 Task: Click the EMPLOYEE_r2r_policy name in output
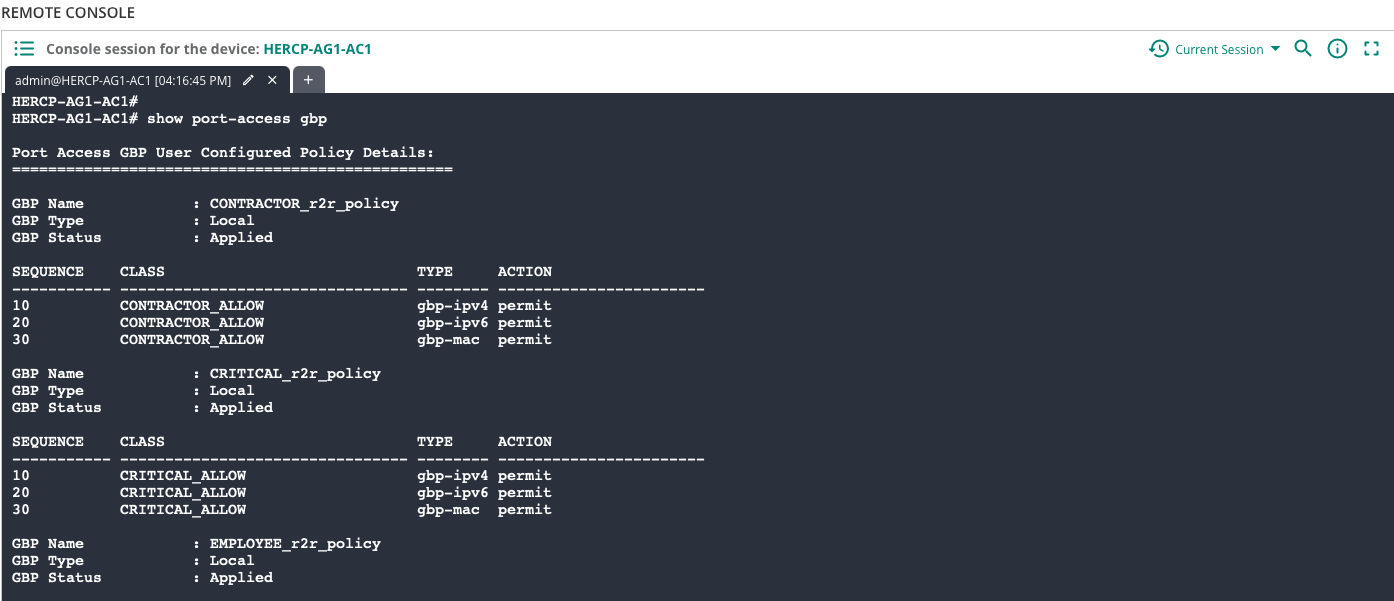(x=295, y=544)
